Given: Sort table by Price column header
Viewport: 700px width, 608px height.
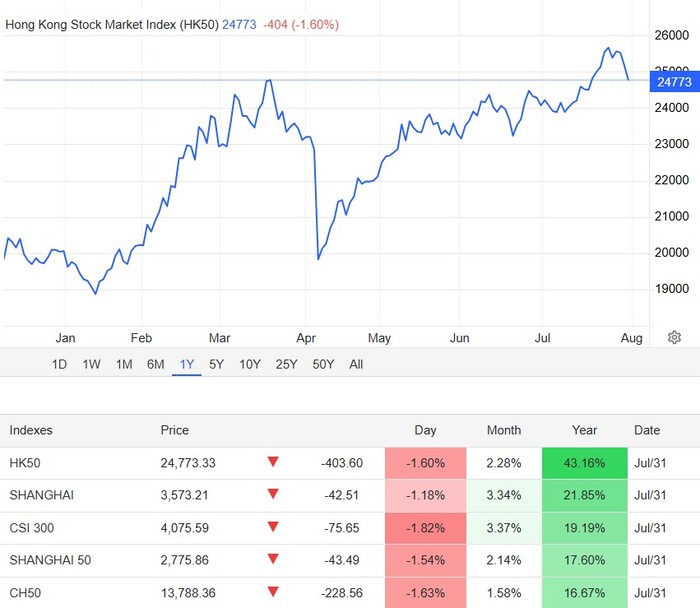Looking at the screenshot, I should pyautogui.click(x=174, y=431).
